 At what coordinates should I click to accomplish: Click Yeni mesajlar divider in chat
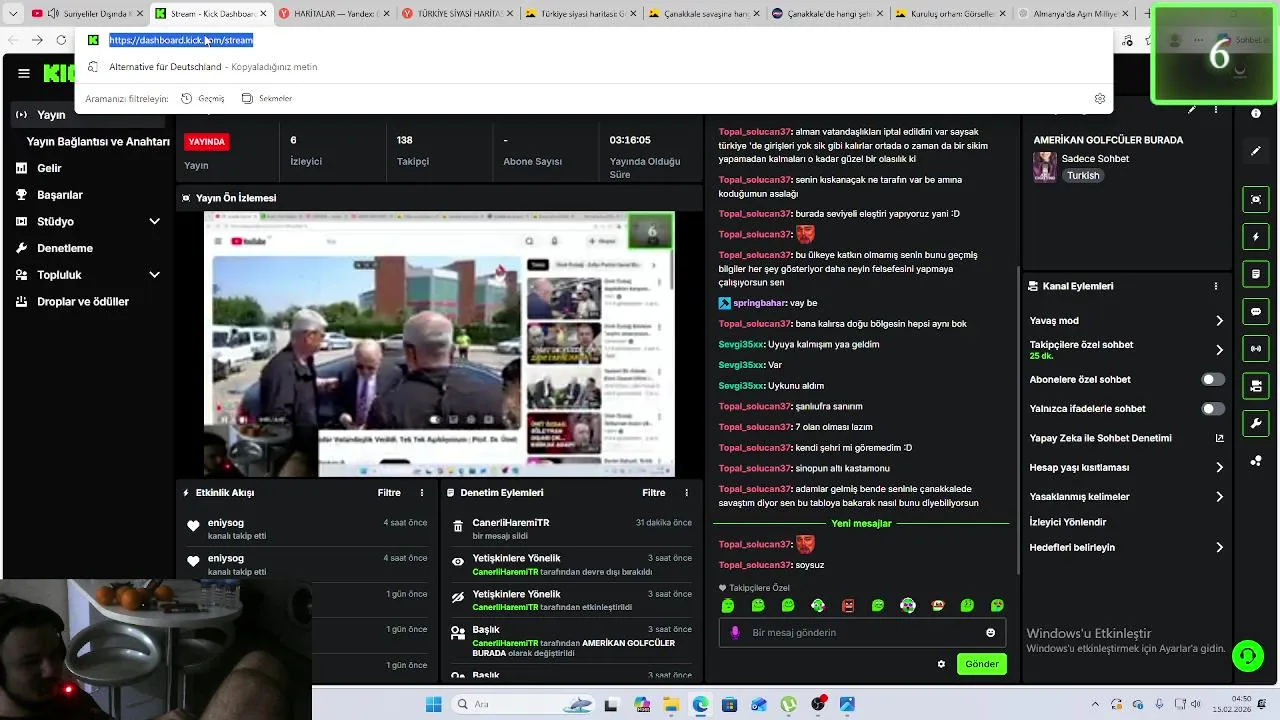click(861, 524)
